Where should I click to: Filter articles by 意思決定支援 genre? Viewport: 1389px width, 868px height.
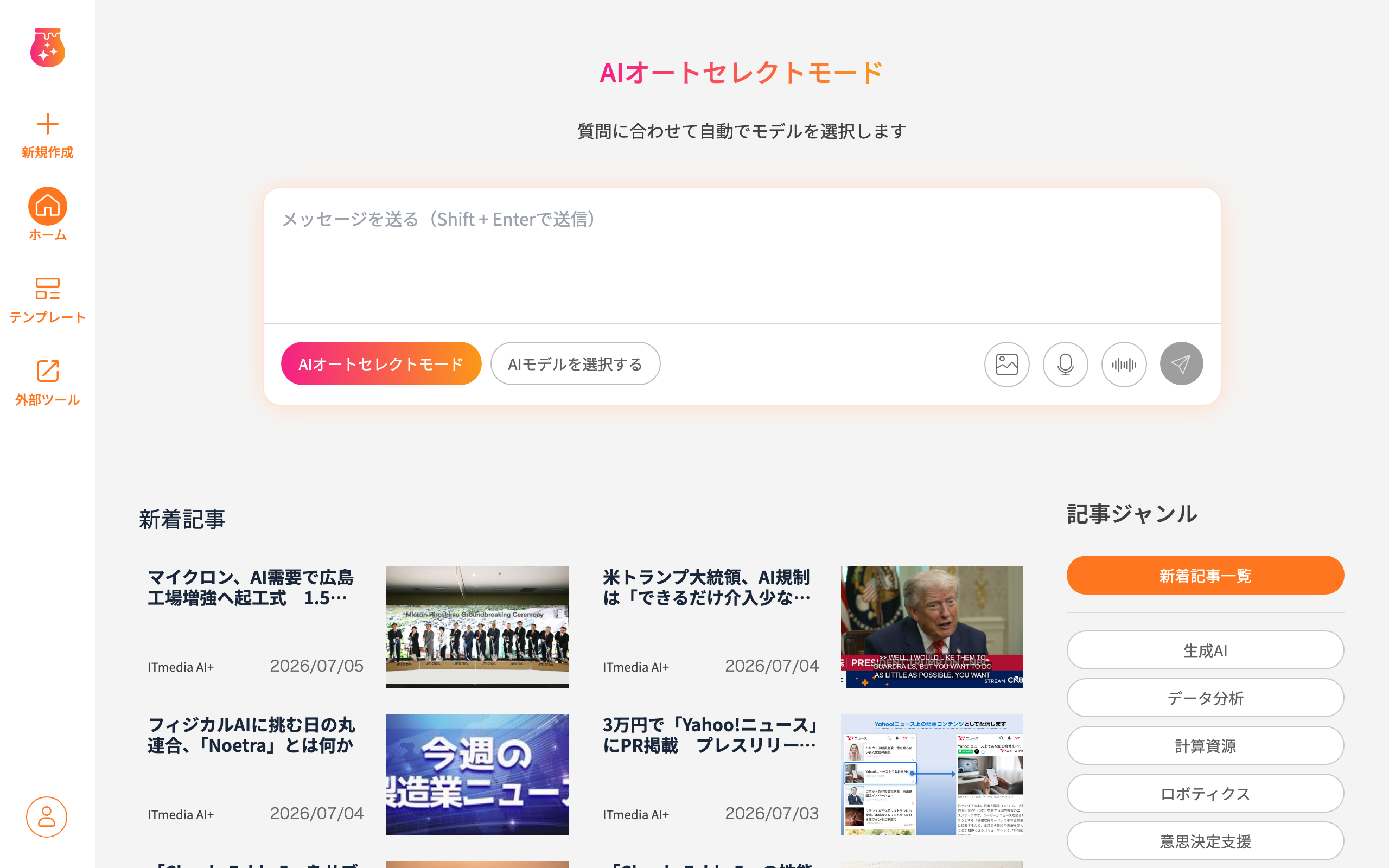(1205, 840)
